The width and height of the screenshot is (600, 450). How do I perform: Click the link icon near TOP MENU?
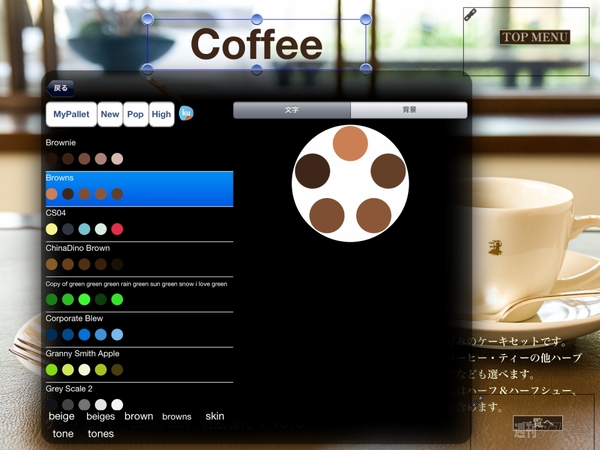pos(470,15)
